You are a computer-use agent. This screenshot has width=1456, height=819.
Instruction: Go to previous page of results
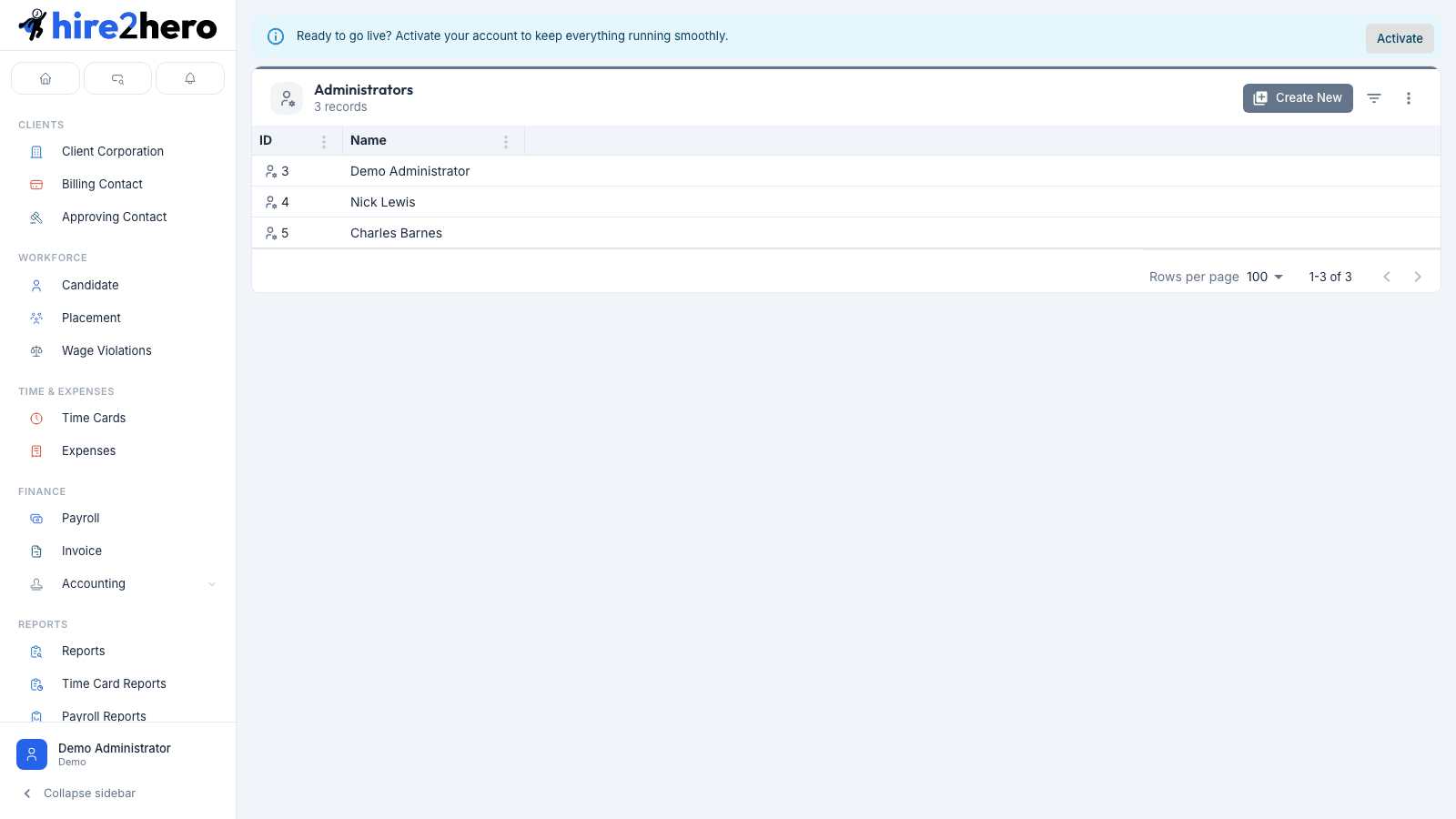pos(1387,277)
